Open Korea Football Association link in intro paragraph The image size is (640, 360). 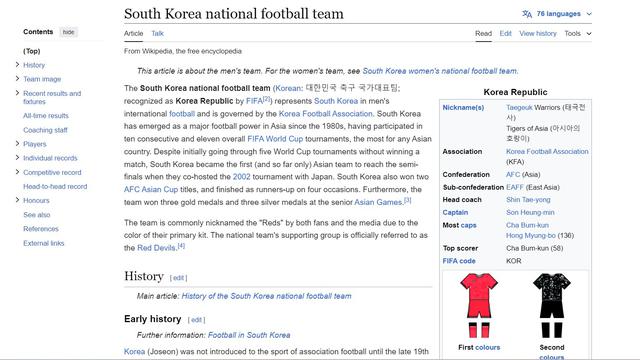click(x=326, y=113)
